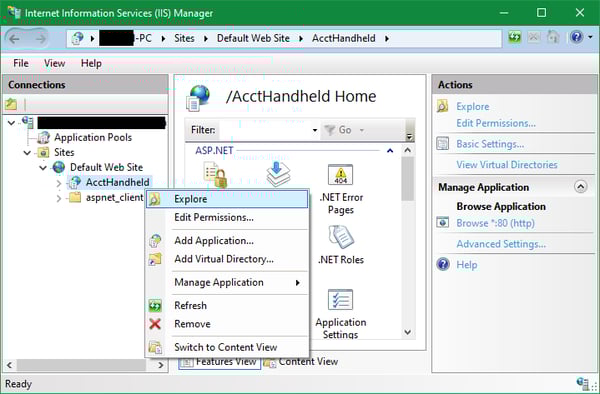Click the back navigation arrow
This screenshot has width=600, height=394.
point(15,38)
